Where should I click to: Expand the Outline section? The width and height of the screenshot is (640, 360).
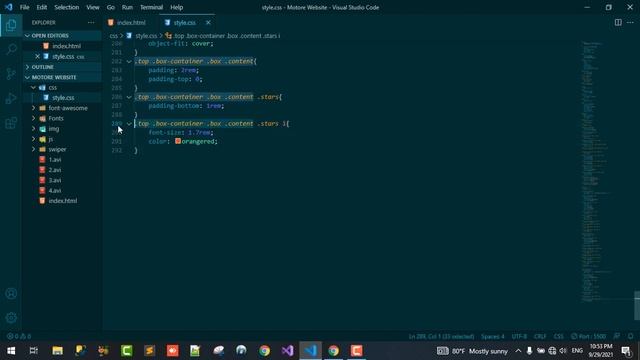point(62,67)
